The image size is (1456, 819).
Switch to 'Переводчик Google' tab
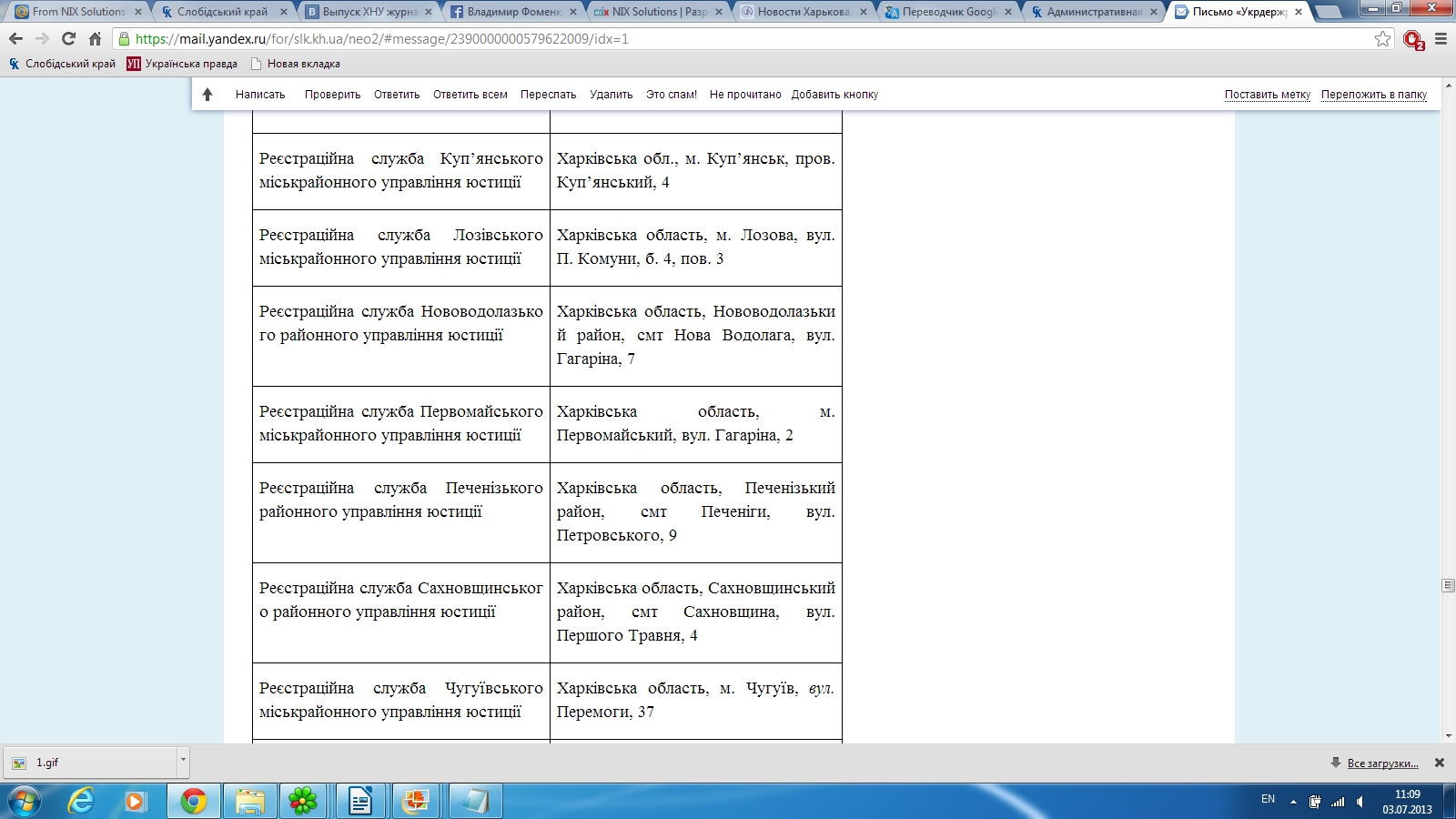coord(947,12)
